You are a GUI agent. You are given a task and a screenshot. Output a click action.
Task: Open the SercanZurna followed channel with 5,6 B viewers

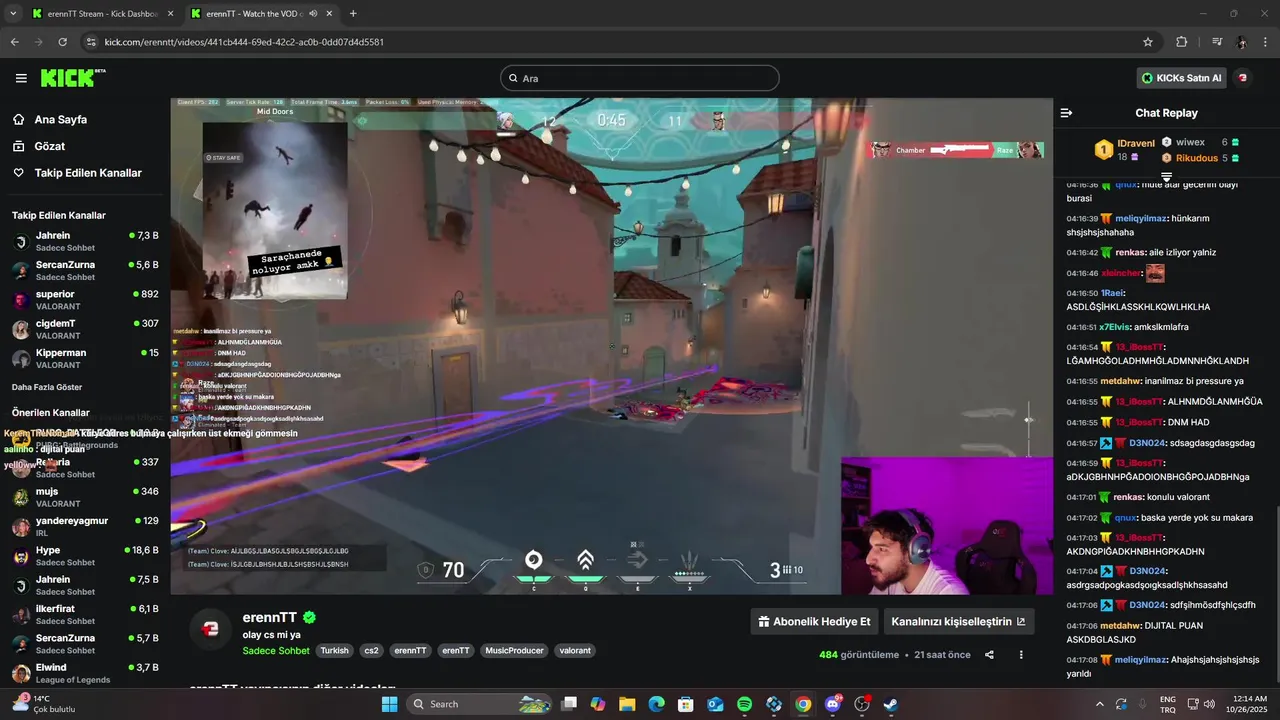(85, 270)
